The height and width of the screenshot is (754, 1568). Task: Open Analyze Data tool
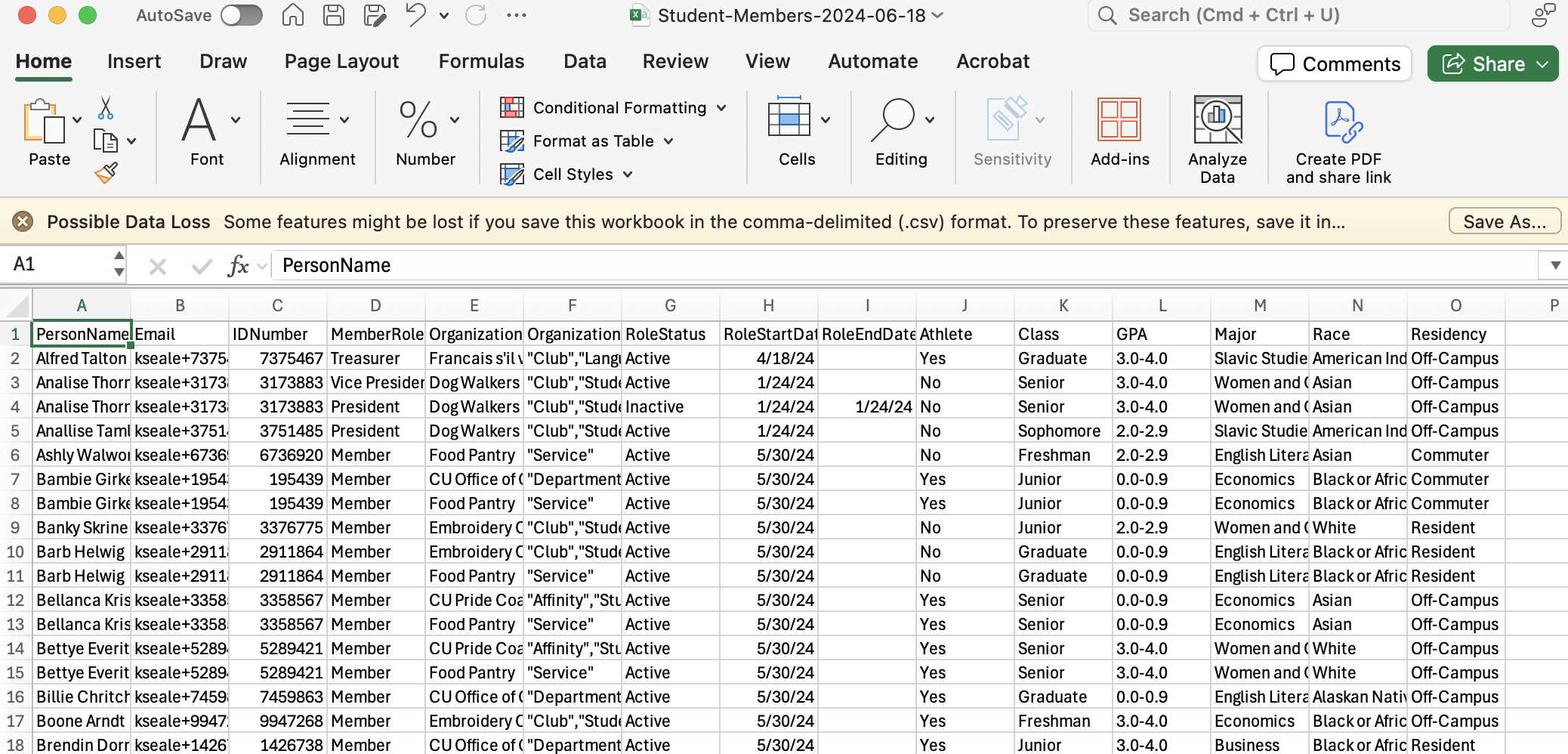(1218, 141)
